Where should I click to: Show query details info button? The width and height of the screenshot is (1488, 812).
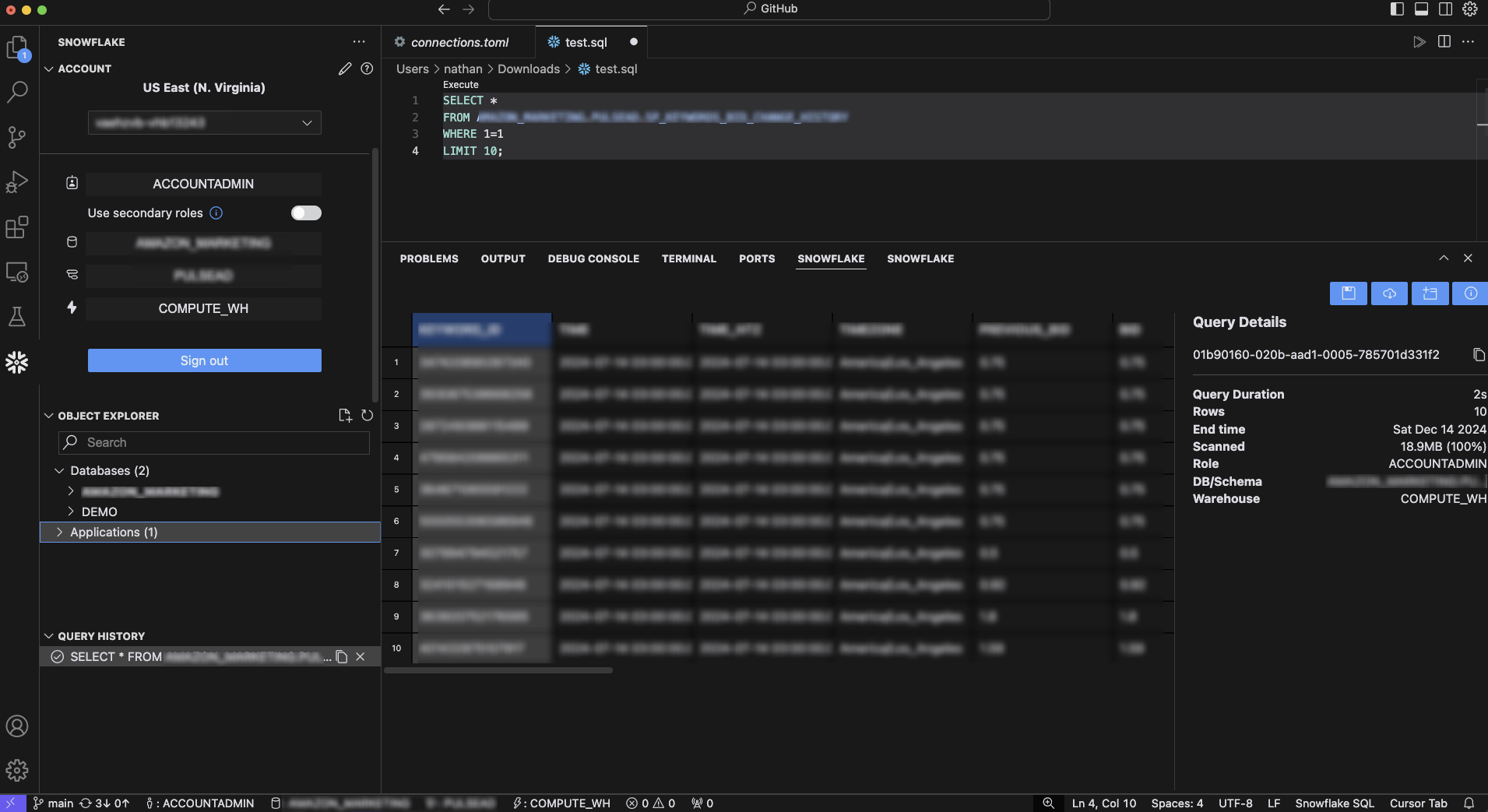[x=1470, y=293]
